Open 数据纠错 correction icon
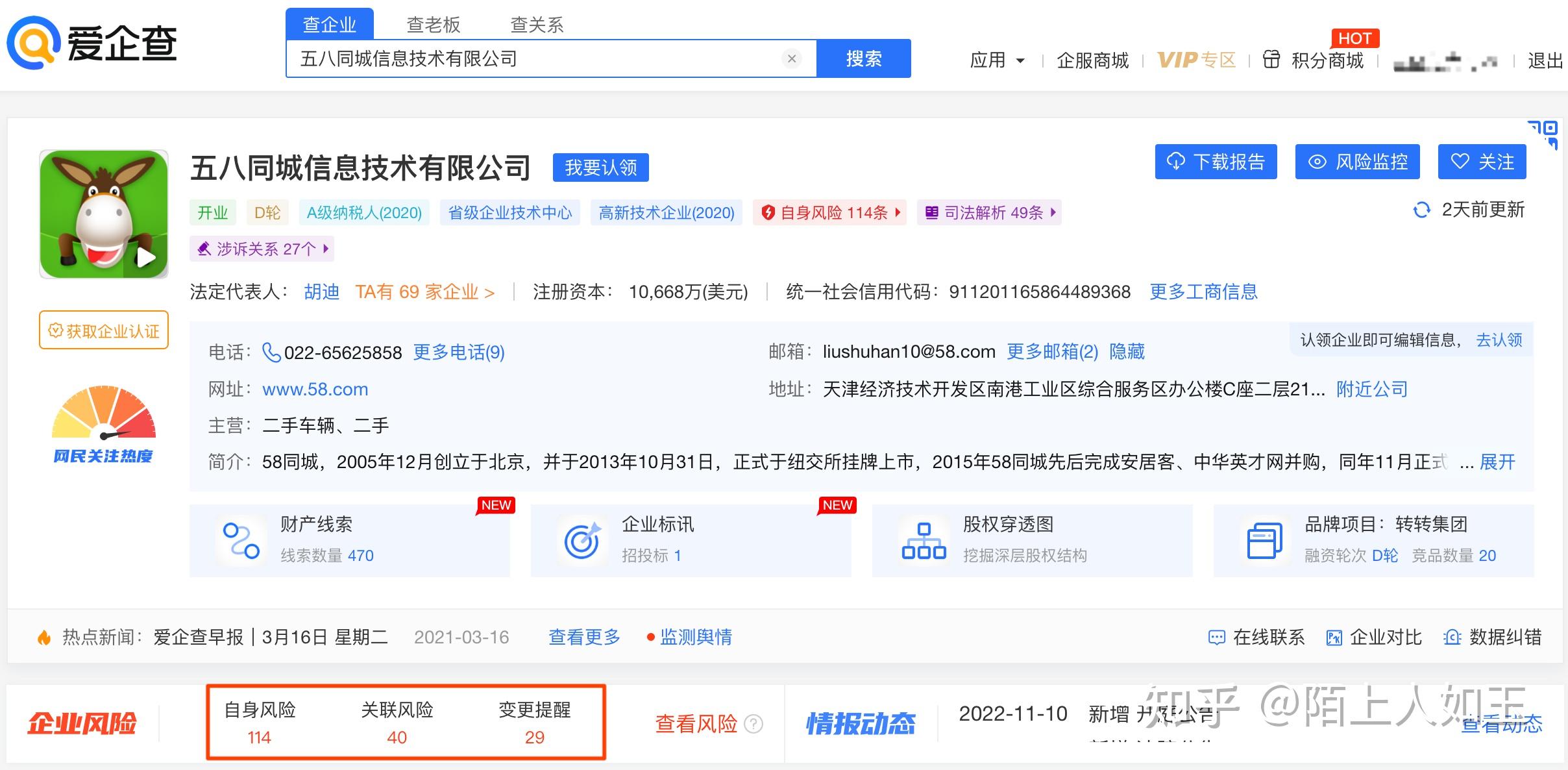 (x=1452, y=638)
